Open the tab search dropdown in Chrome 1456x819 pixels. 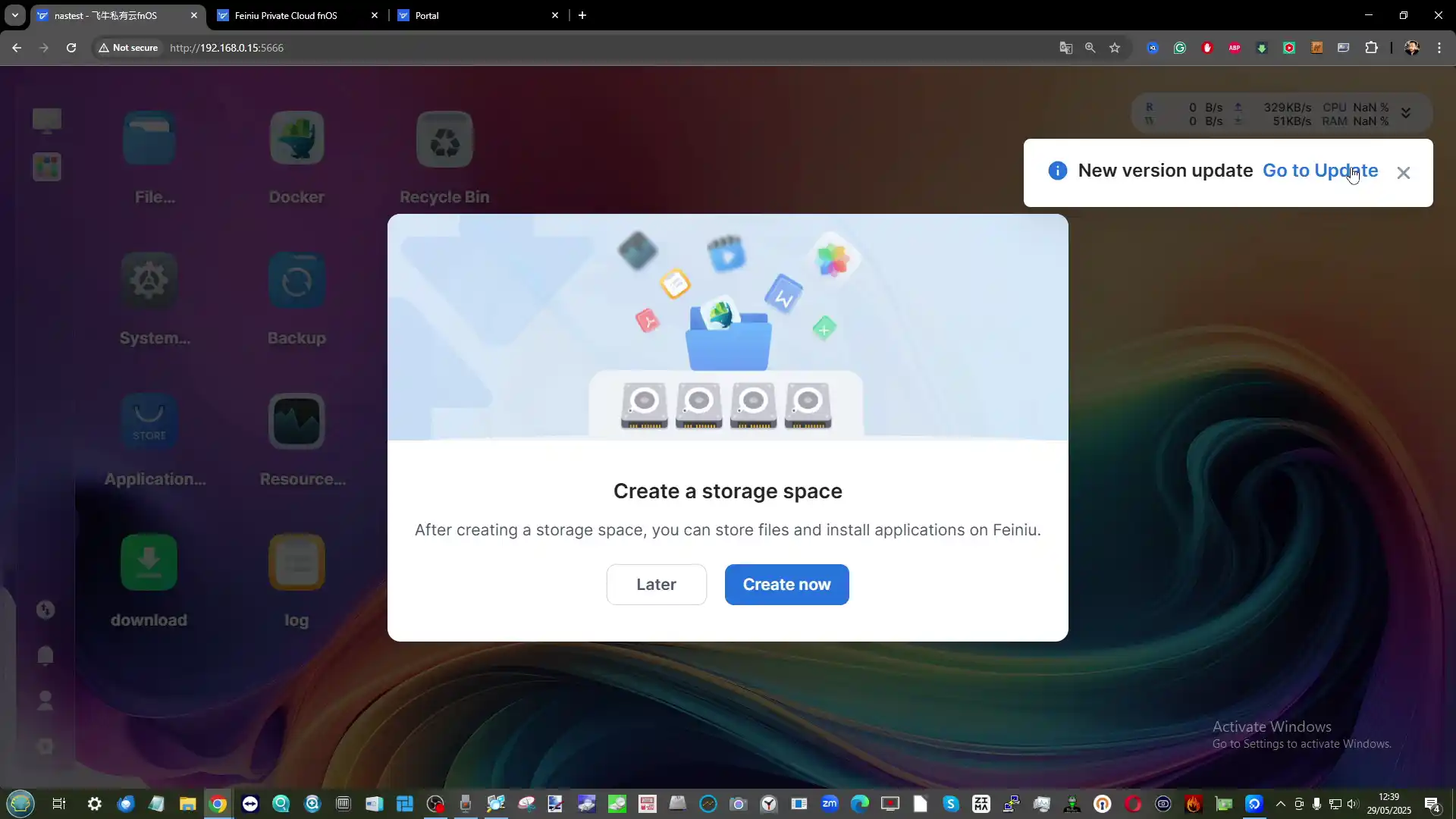pos(14,15)
